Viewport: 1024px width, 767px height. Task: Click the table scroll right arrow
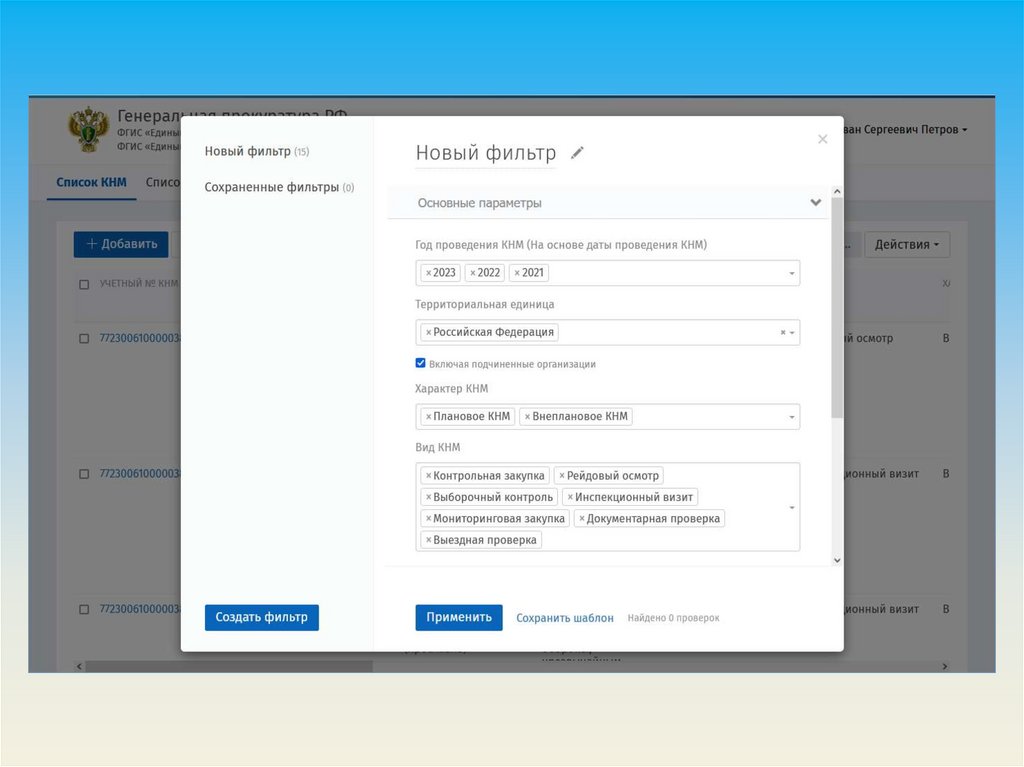point(944,666)
